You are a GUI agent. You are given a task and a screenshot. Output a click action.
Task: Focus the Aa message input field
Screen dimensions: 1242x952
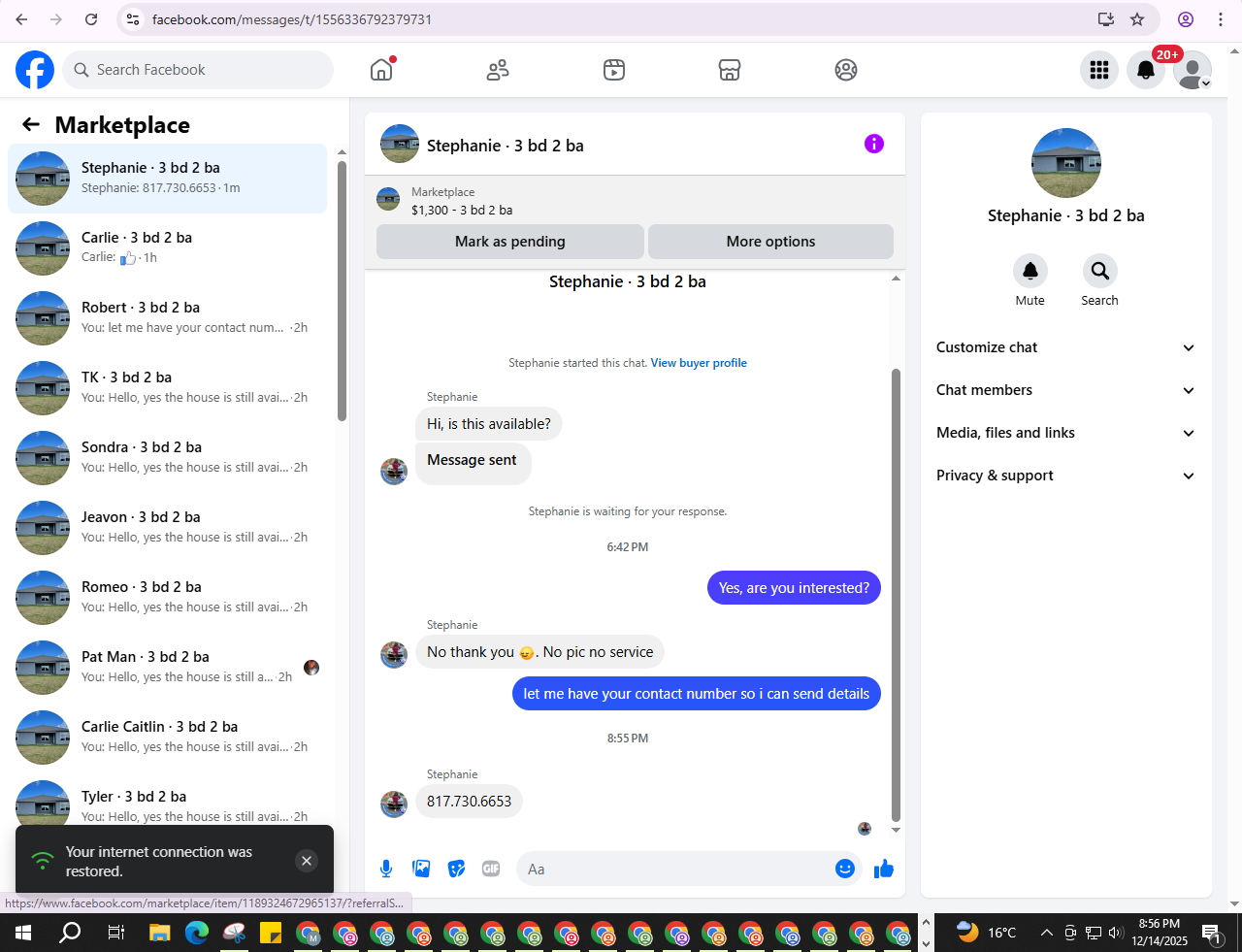tap(674, 869)
